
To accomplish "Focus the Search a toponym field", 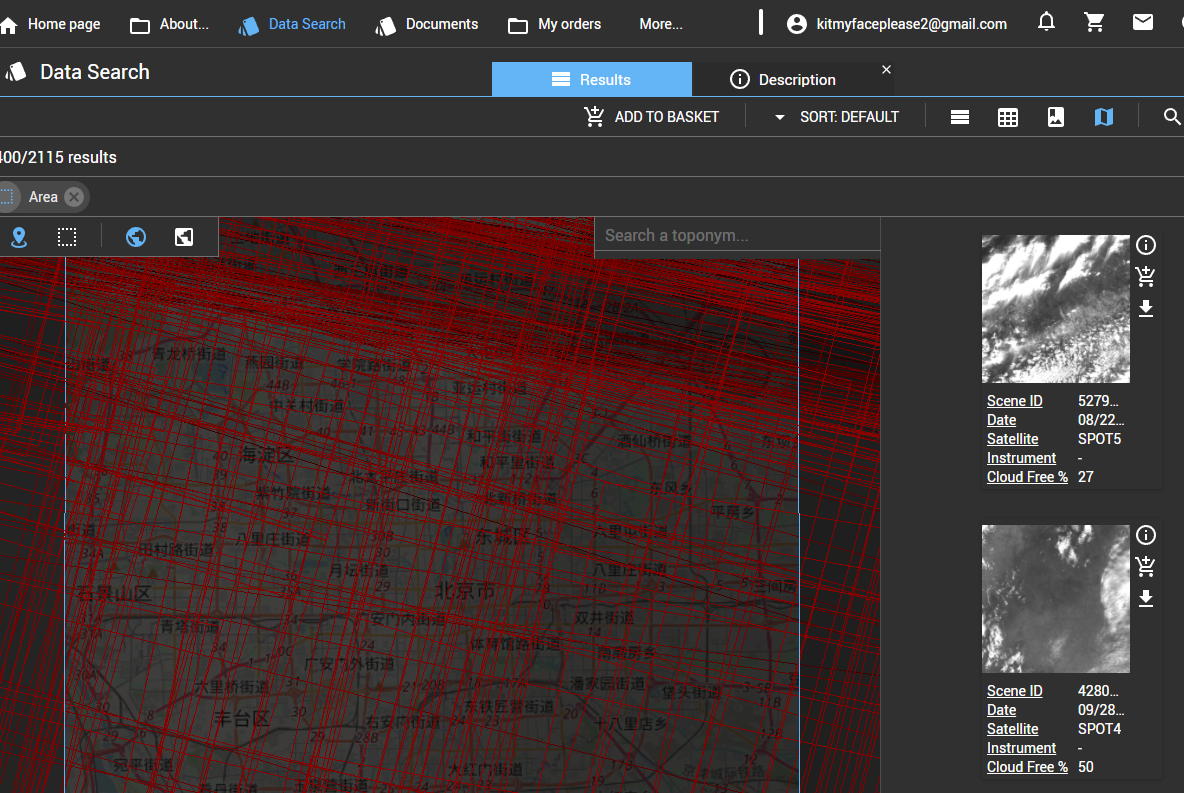I will 737,236.
